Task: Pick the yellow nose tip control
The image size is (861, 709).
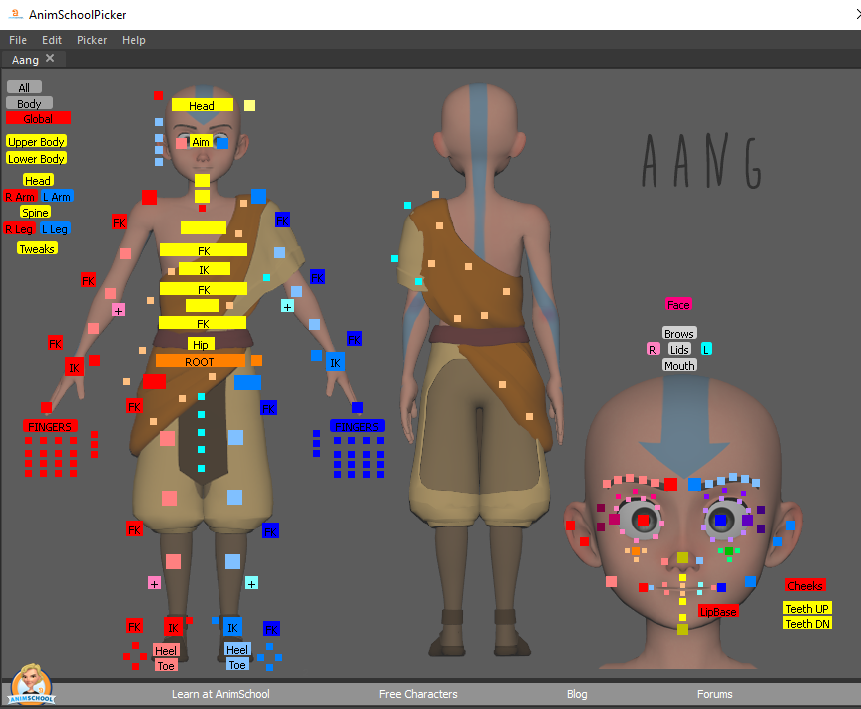Action: click(x=682, y=557)
